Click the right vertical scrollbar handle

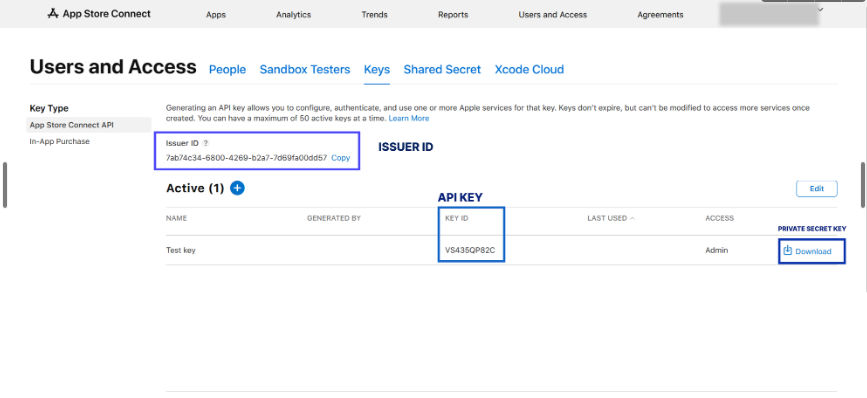pos(863,185)
